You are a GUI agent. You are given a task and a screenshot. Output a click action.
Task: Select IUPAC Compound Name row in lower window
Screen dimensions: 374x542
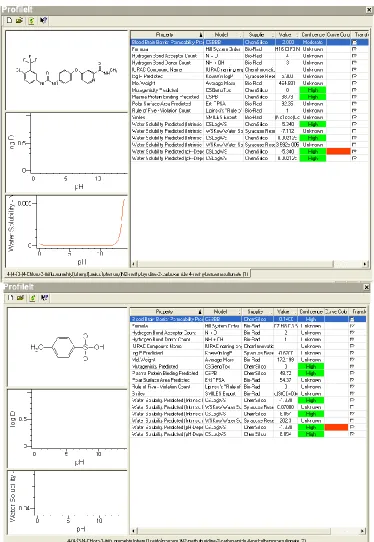[248, 346]
